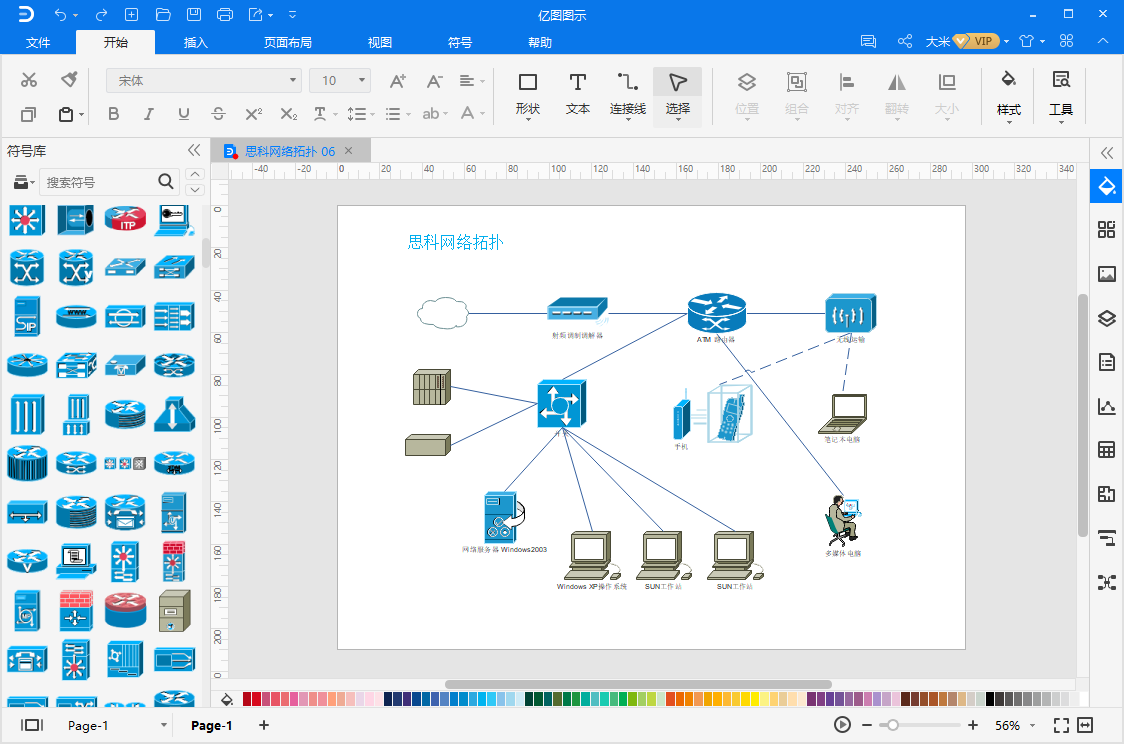Toggle subscript formatting
This screenshot has width=1124, height=744.
(289, 113)
